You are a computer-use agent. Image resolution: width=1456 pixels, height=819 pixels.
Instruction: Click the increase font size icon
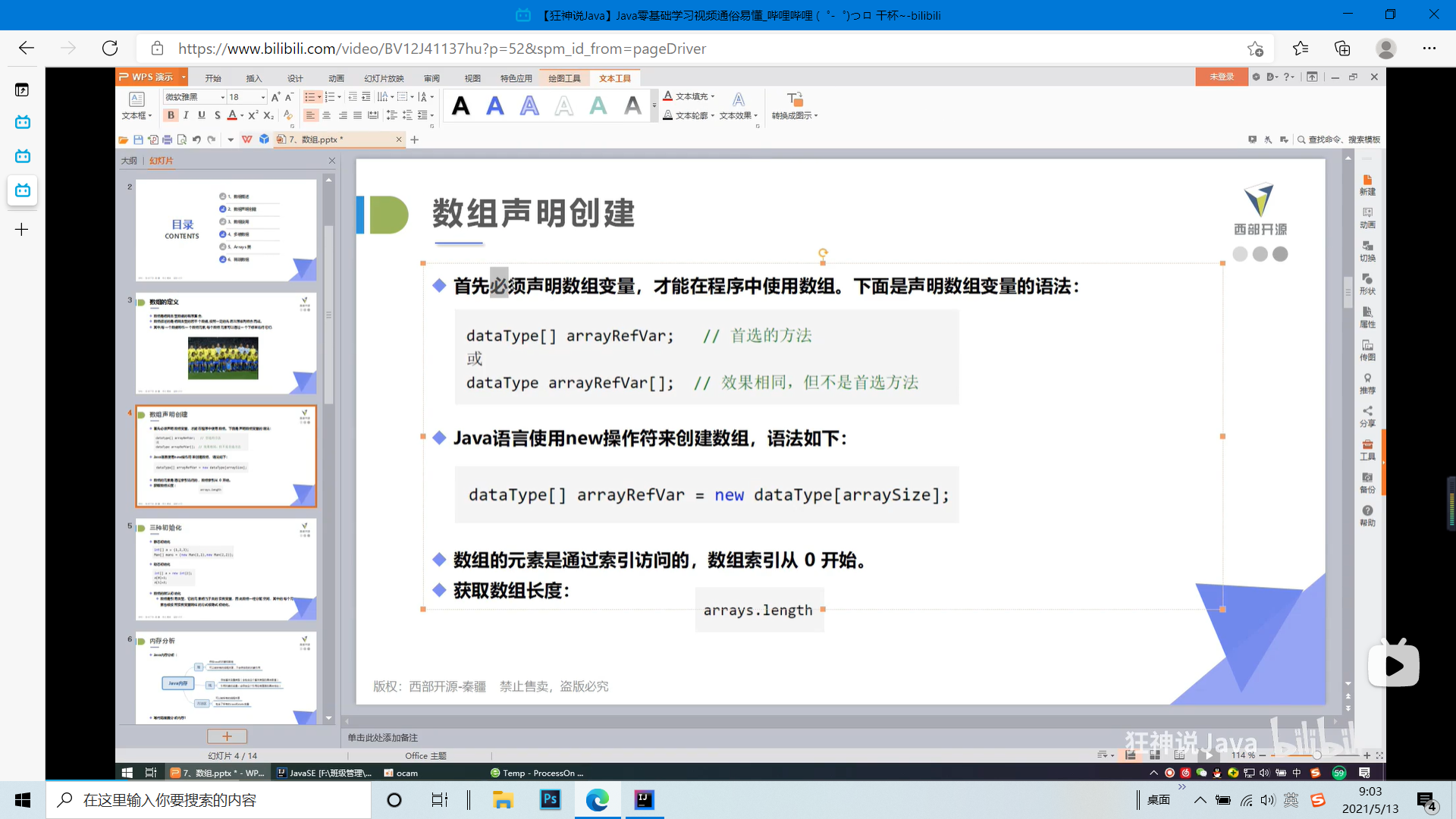pyautogui.click(x=275, y=97)
